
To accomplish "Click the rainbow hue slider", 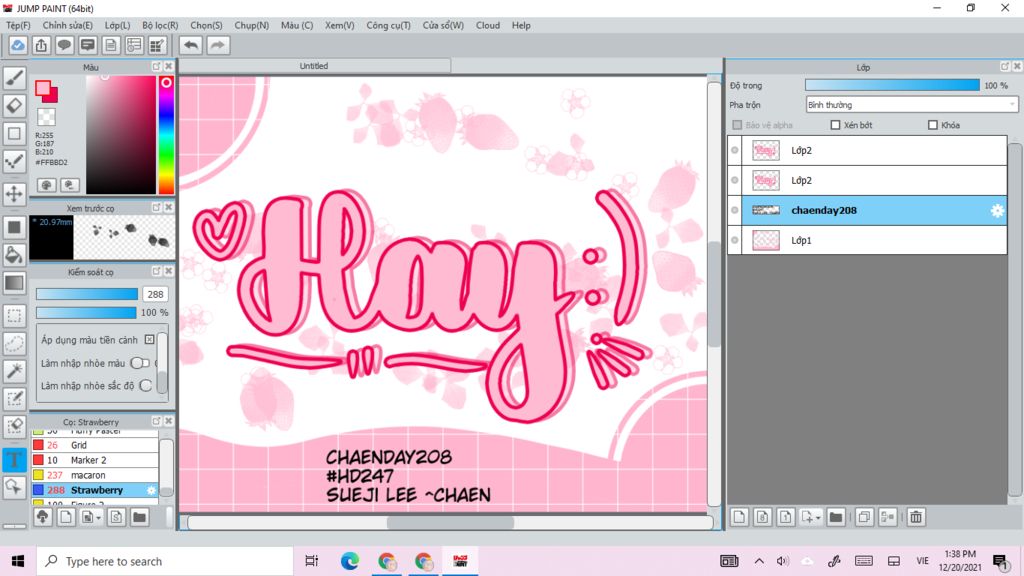I will coord(167,135).
